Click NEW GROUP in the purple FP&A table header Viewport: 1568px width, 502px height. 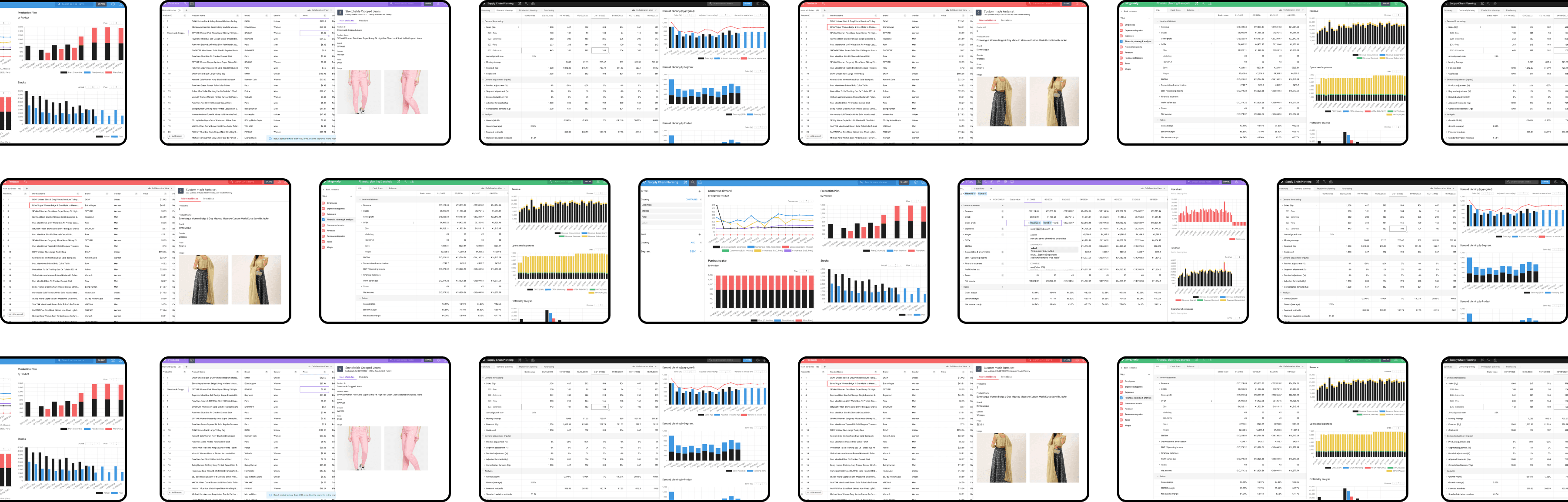pos(999,199)
